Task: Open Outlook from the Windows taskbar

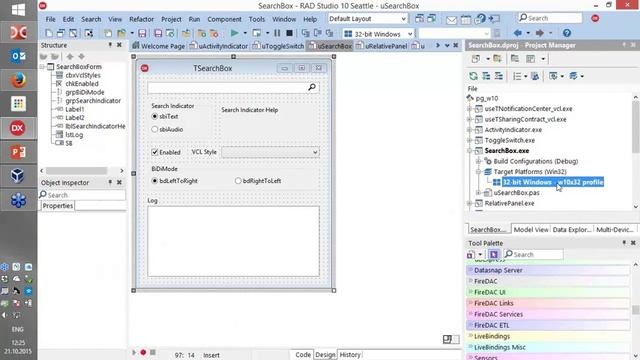Action: point(18,56)
